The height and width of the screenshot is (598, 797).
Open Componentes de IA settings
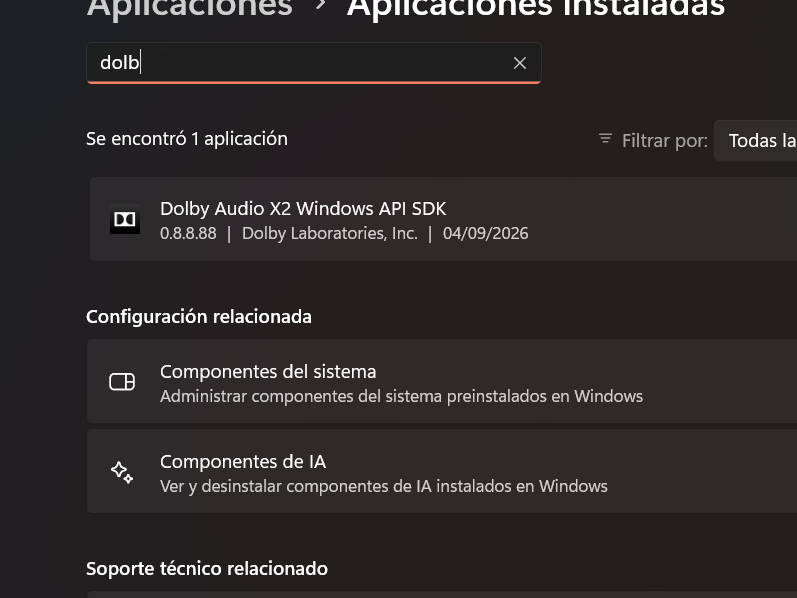coord(442,471)
